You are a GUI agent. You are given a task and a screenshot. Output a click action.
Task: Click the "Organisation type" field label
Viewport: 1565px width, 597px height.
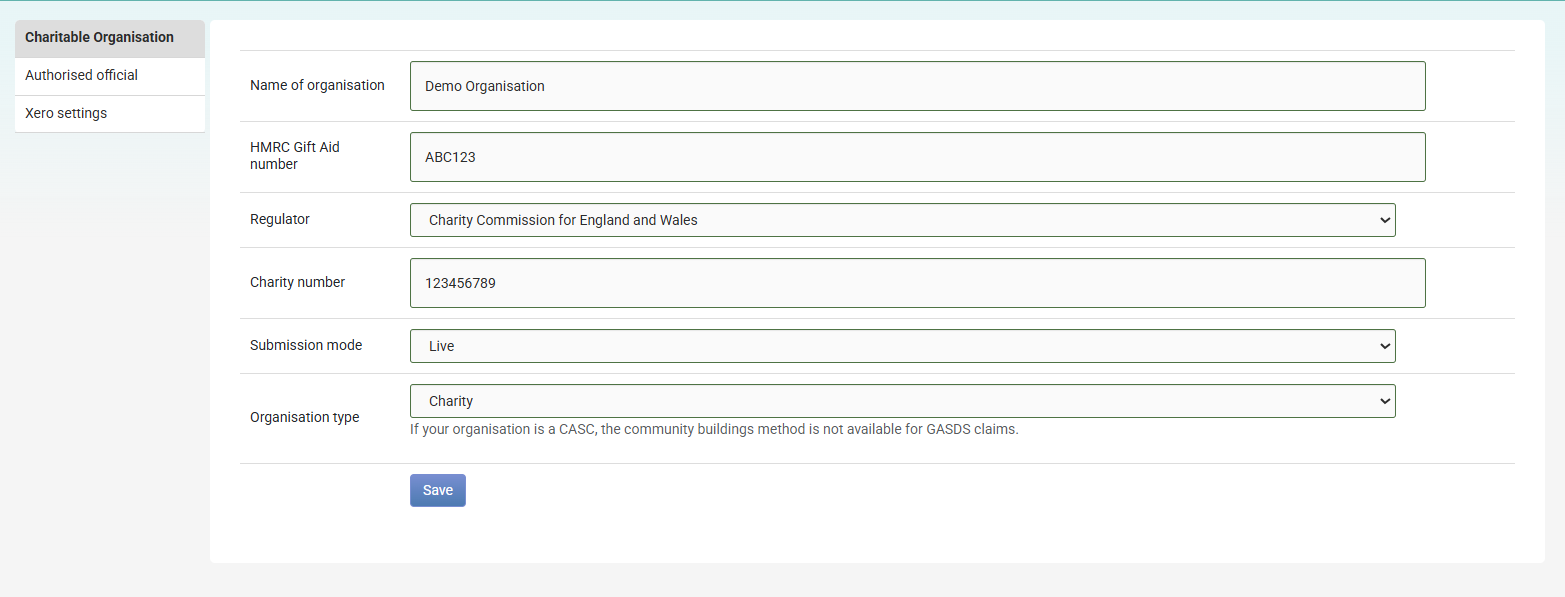click(x=305, y=418)
